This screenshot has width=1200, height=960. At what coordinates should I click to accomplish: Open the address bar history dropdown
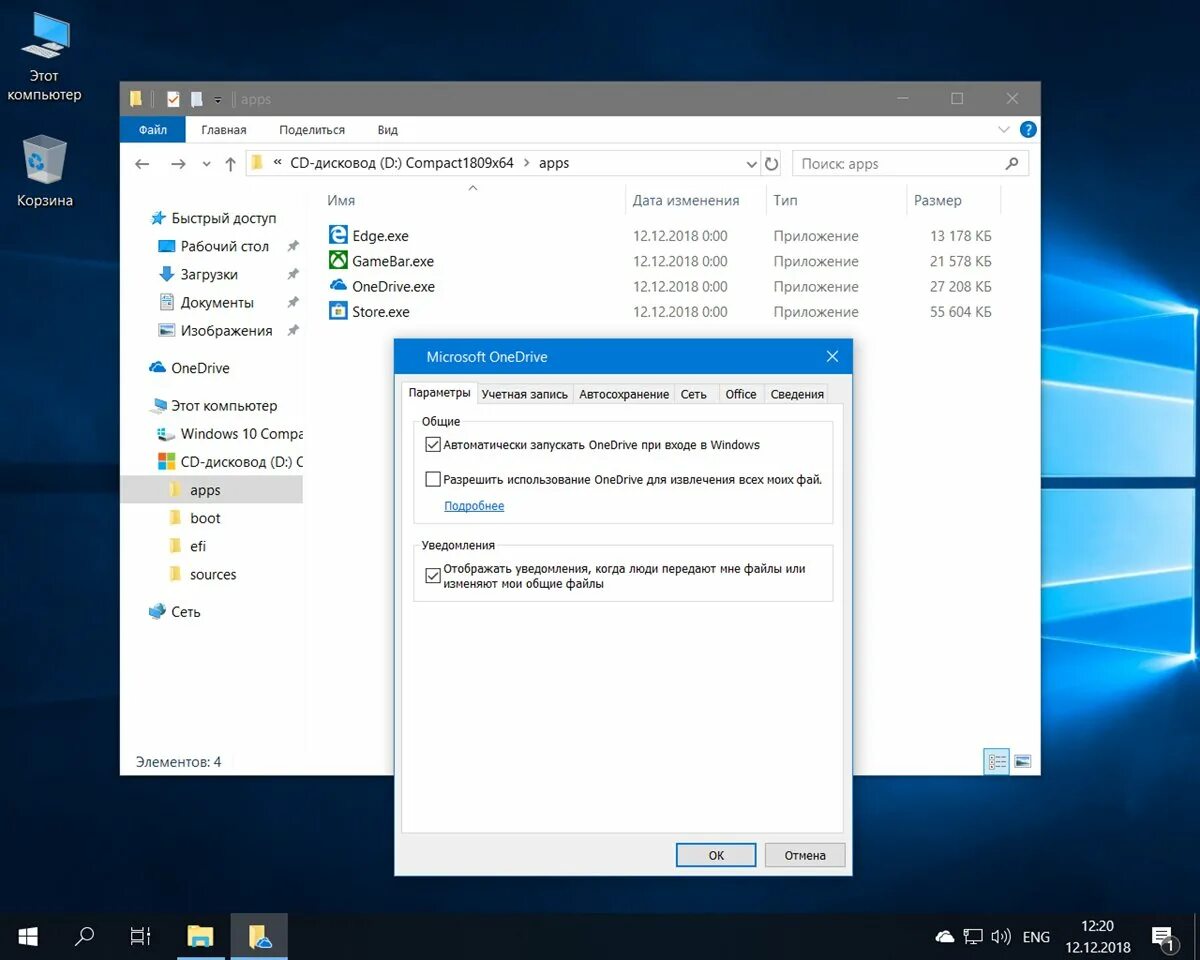pyautogui.click(x=751, y=164)
